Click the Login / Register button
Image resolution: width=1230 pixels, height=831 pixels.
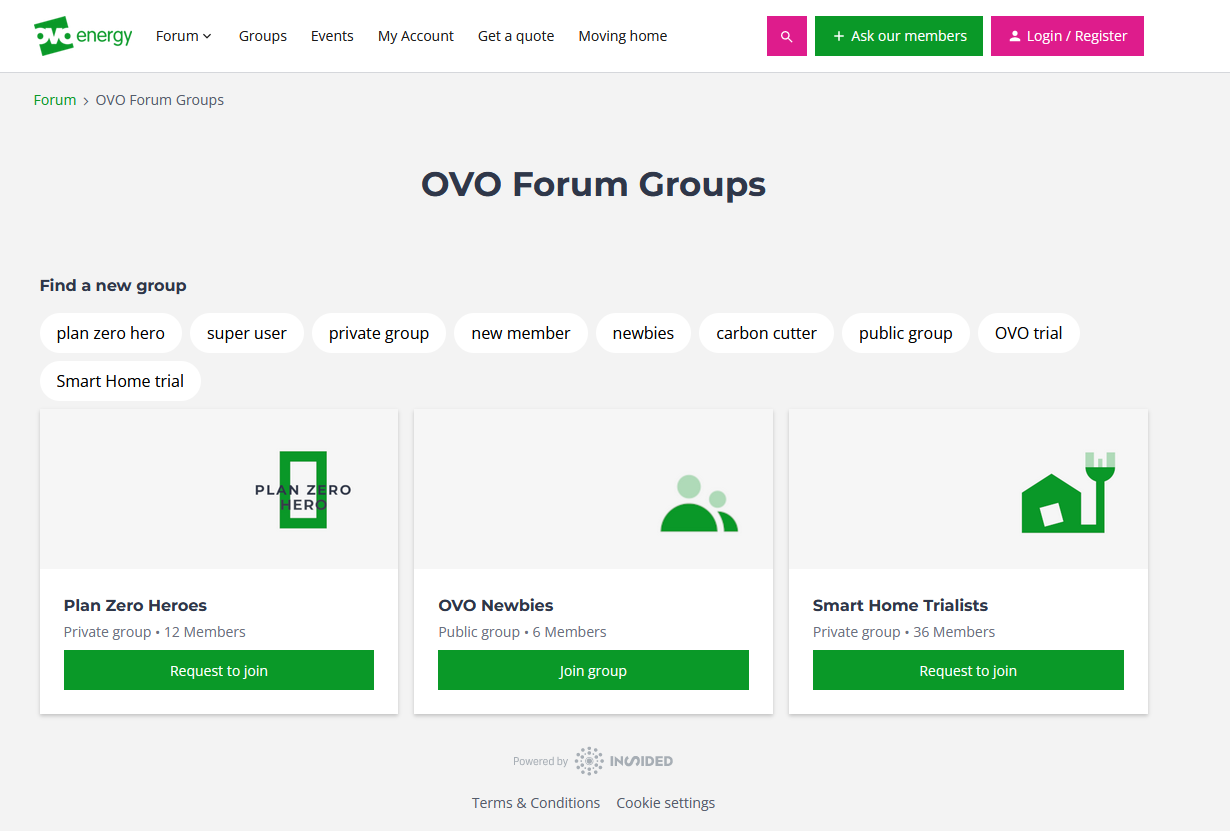click(1067, 36)
